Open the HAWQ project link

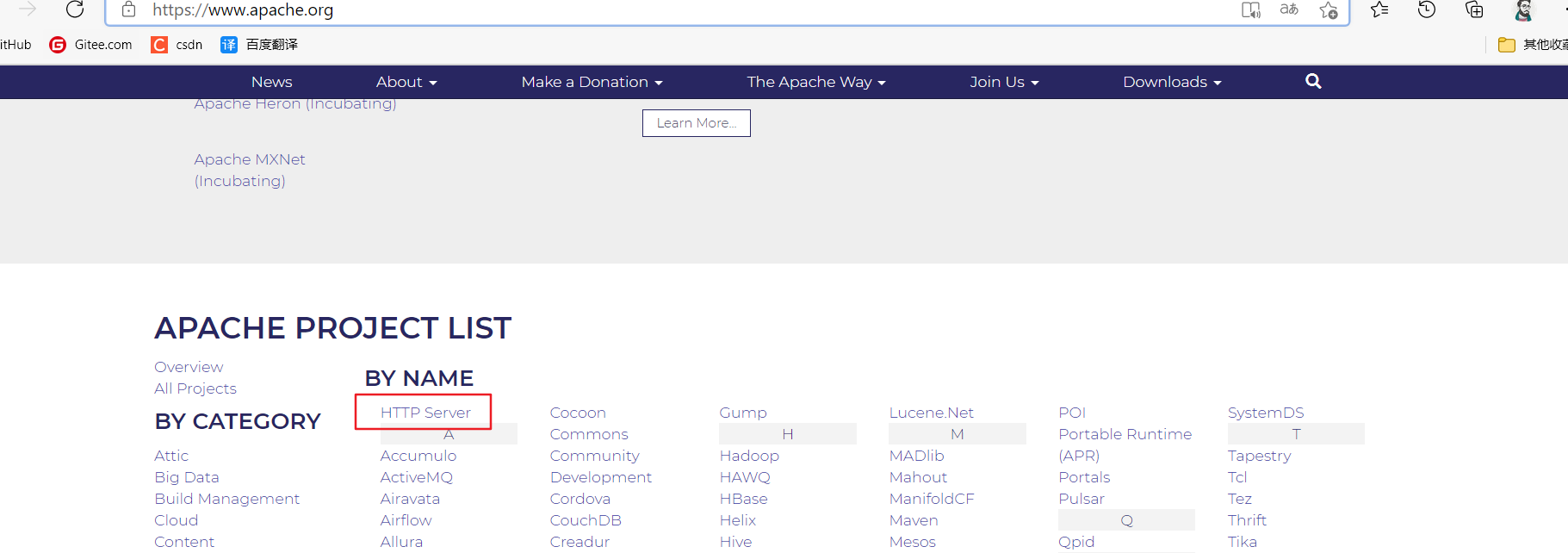pyautogui.click(x=745, y=477)
